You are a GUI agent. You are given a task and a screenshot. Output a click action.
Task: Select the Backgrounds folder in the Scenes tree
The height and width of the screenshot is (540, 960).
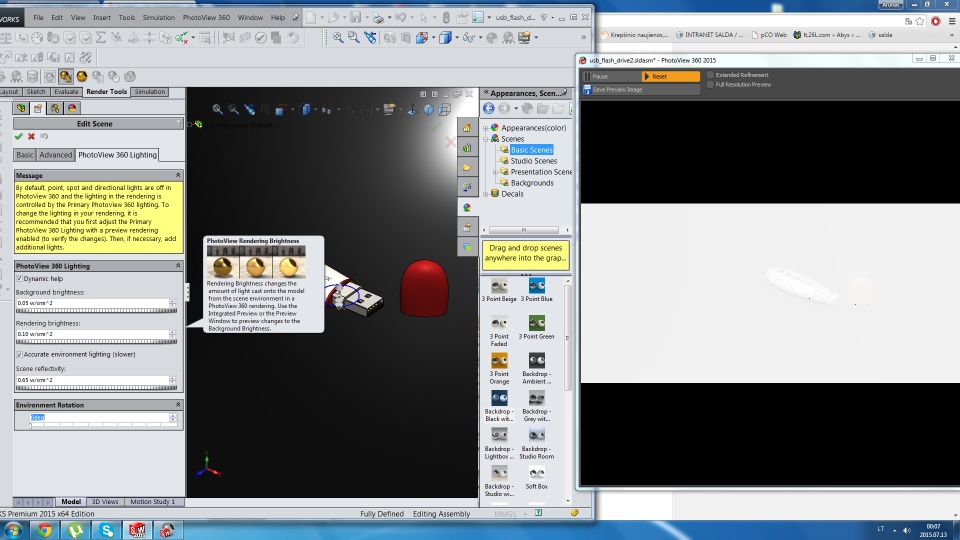point(532,183)
